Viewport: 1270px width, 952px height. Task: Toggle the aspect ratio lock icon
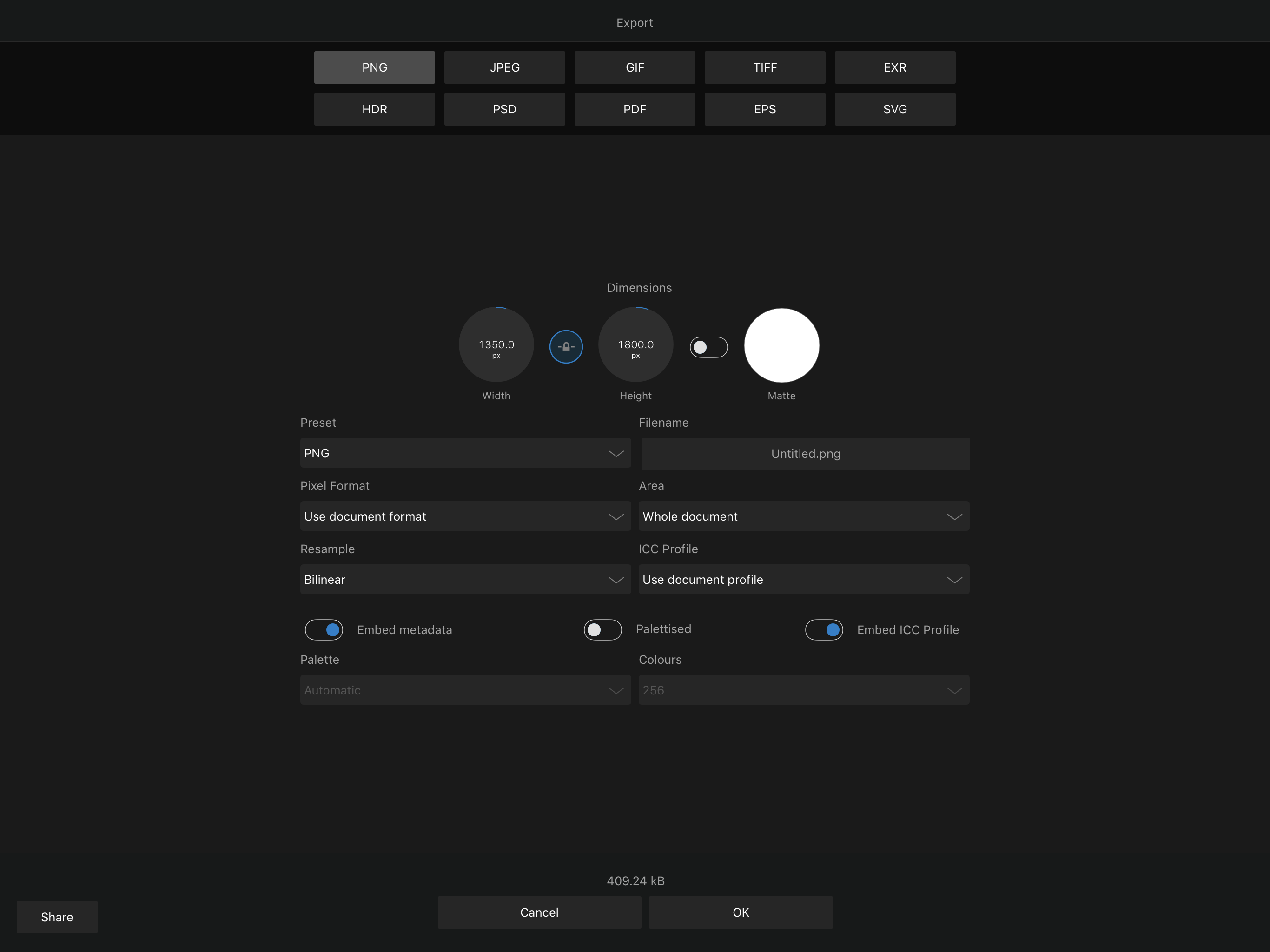(566, 347)
